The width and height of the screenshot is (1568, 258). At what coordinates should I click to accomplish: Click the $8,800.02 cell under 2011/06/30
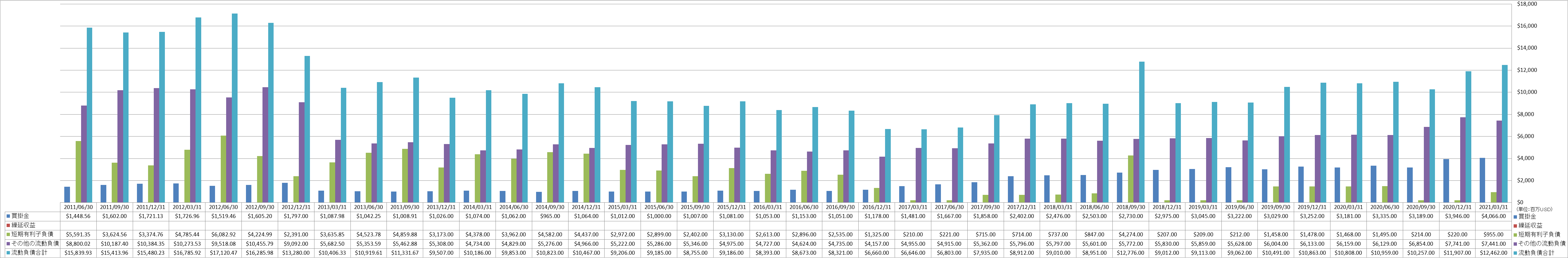(x=79, y=243)
